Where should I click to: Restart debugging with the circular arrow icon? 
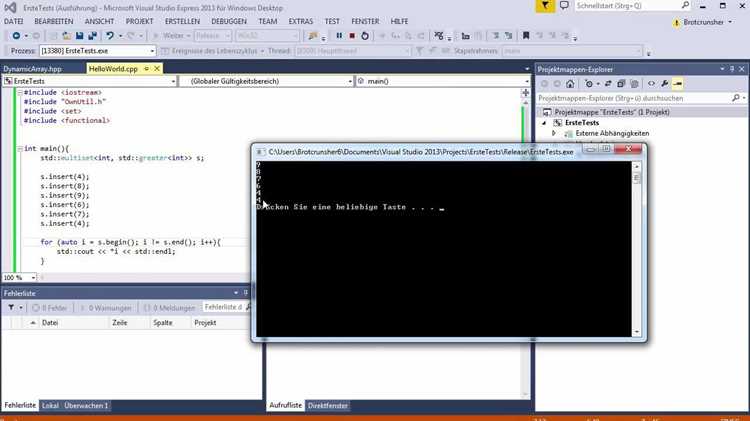365,36
